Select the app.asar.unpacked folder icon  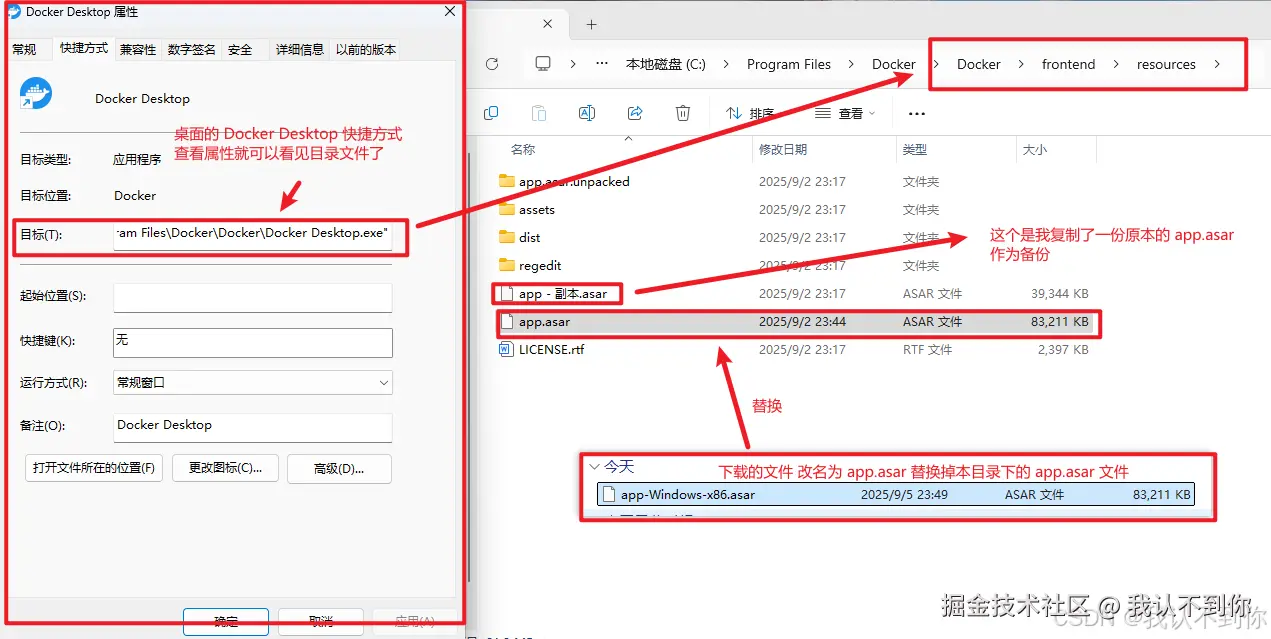(507, 182)
